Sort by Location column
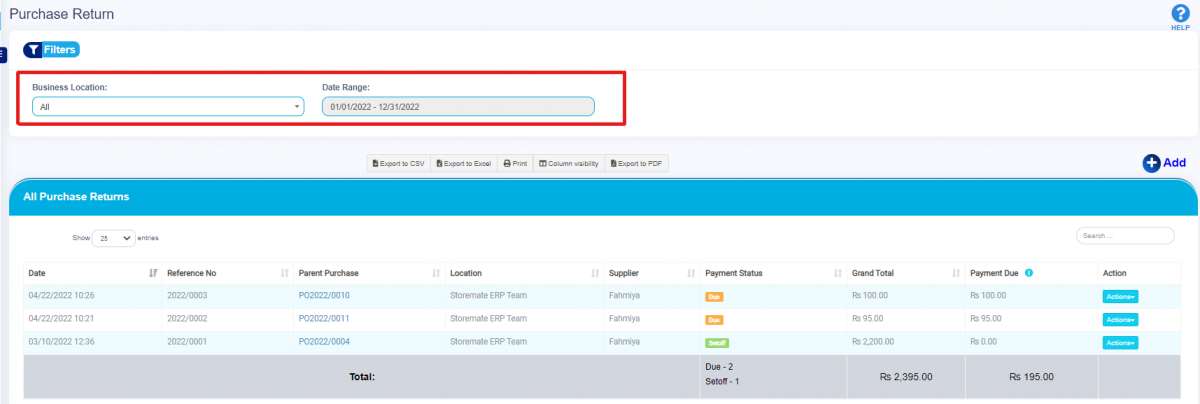Viewport: 1200px width, 404px height. [524, 272]
